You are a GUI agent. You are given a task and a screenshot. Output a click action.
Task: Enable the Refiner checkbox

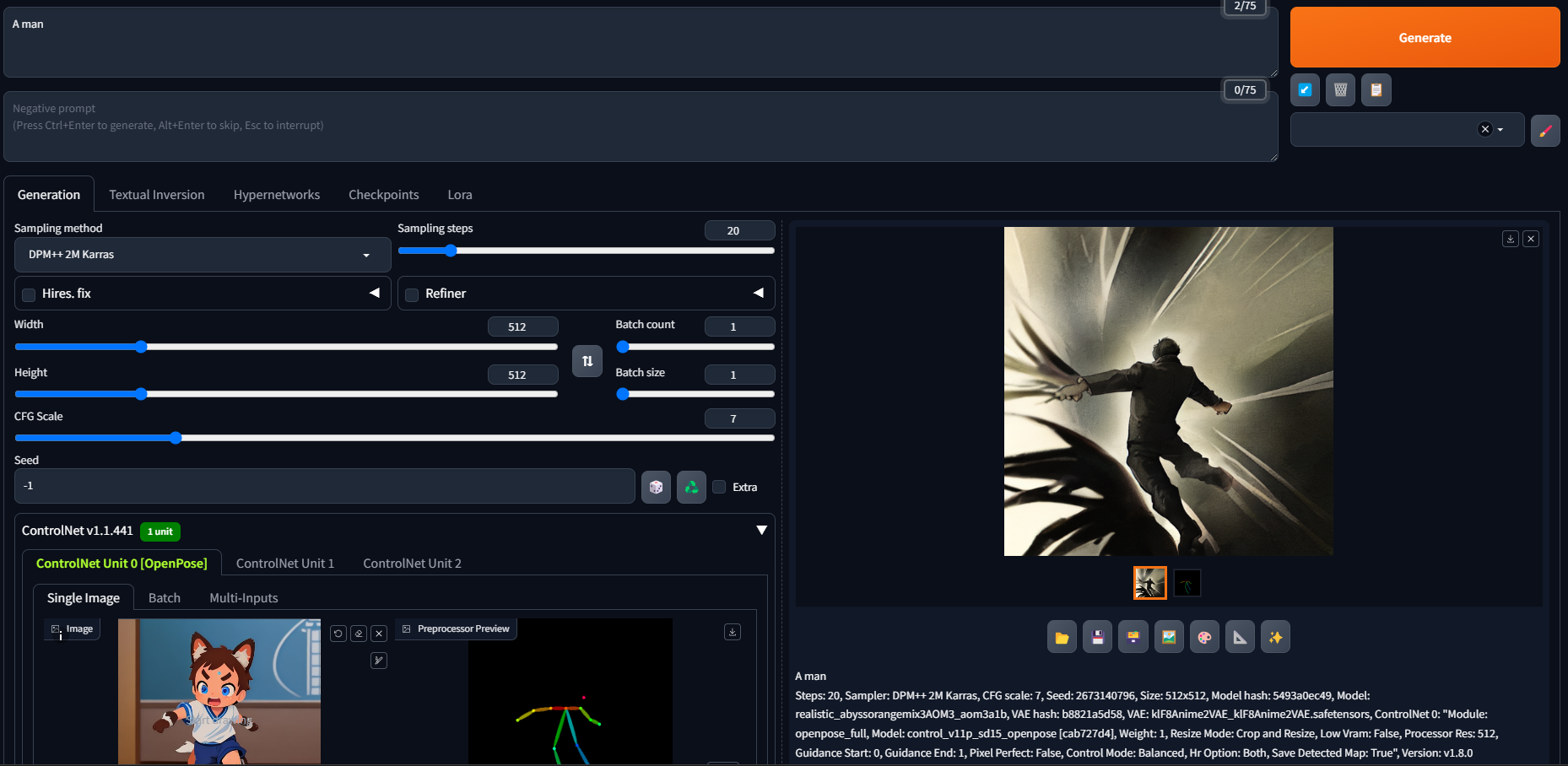[412, 294]
